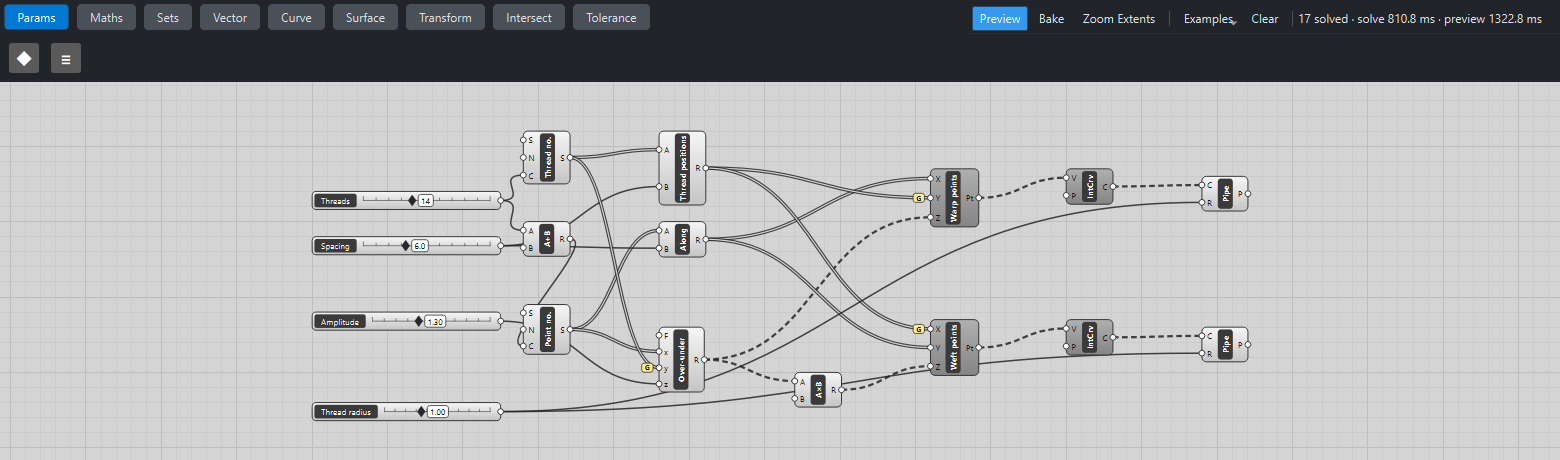Select the Warp points node

click(x=954, y=198)
